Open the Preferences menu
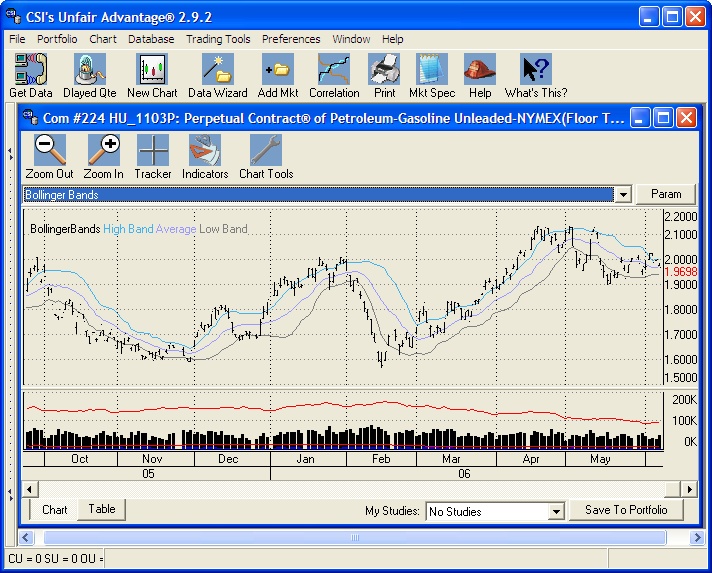The height and width of the screenshot is (573, 712). (x=291, y=39)
